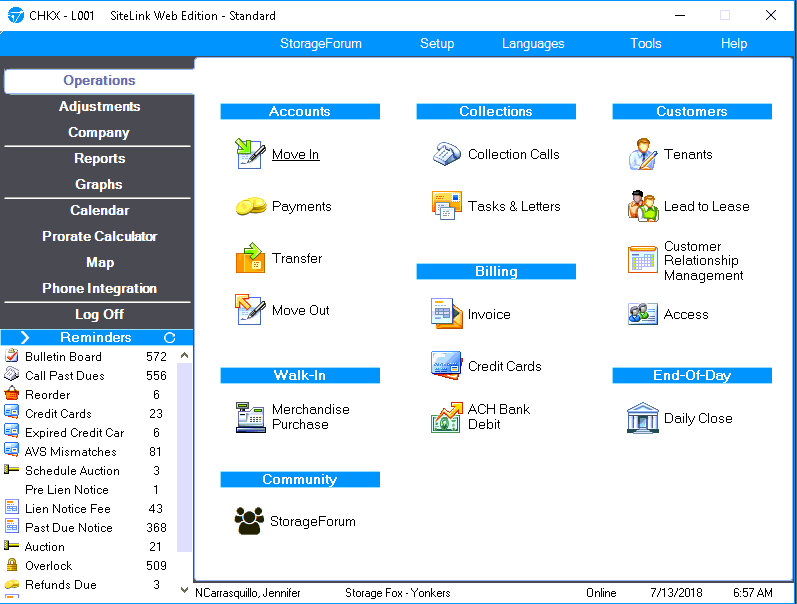The height and width of the screenshot is (604, 797).
Task: Open Phone Integration
Action: [99, 288]
